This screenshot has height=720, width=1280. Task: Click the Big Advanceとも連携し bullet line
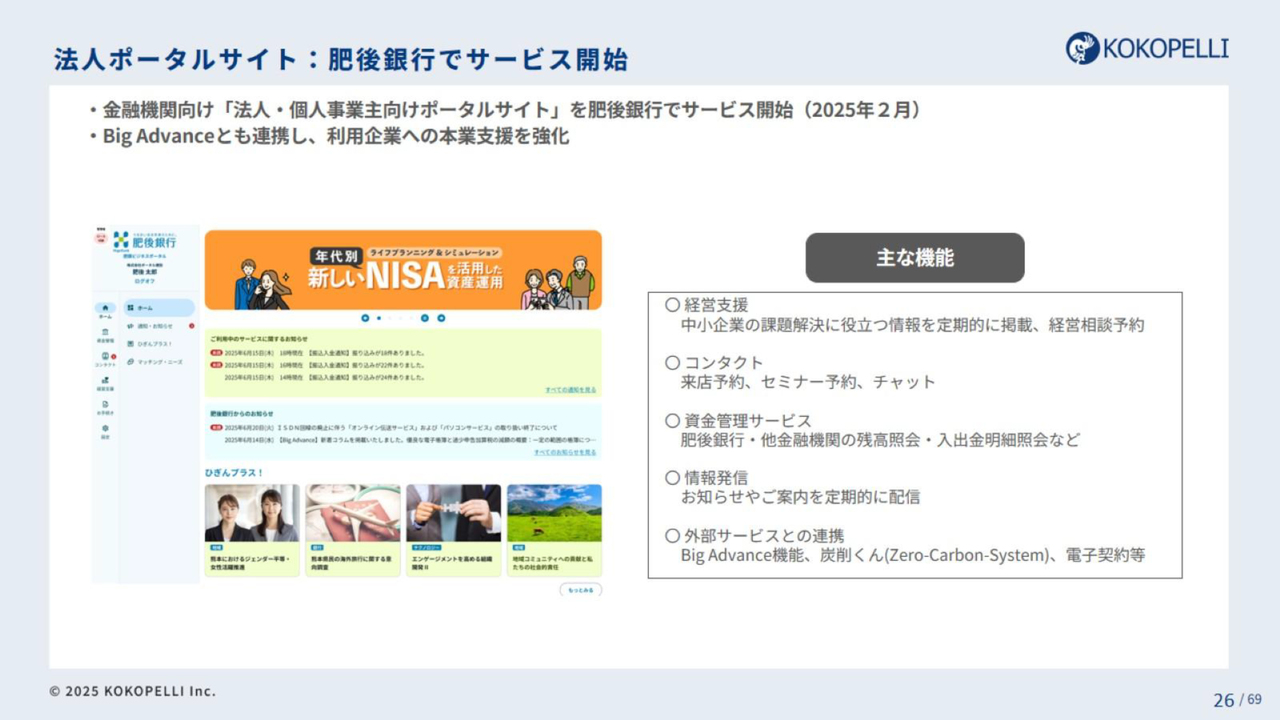click(328, 137)
